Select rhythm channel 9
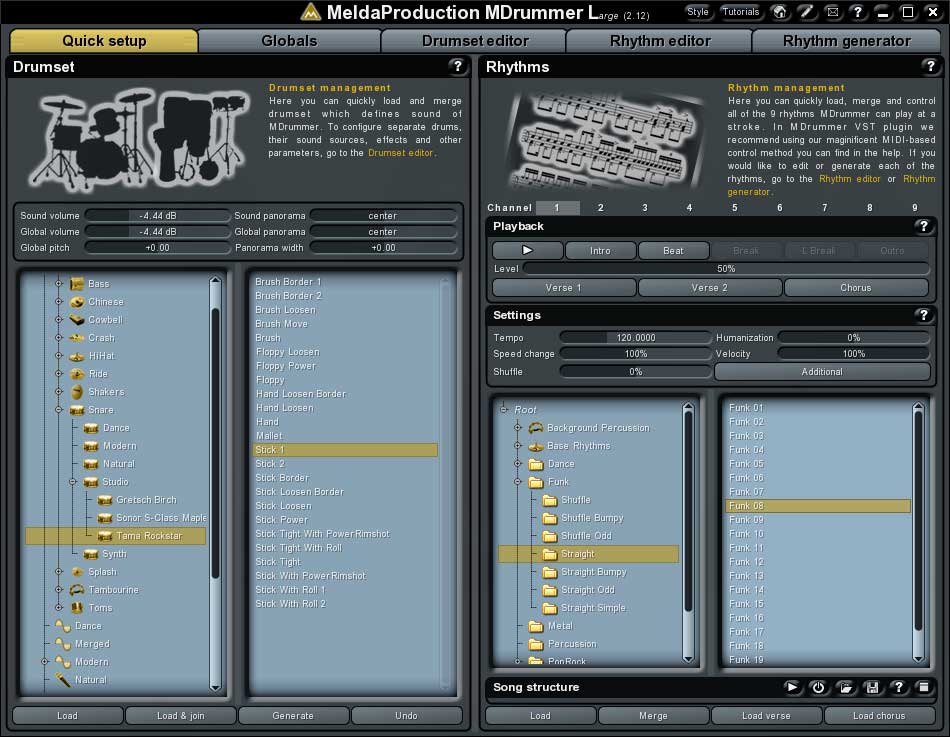The height and width of the screenshot is (737, 950). pos(915,208)
